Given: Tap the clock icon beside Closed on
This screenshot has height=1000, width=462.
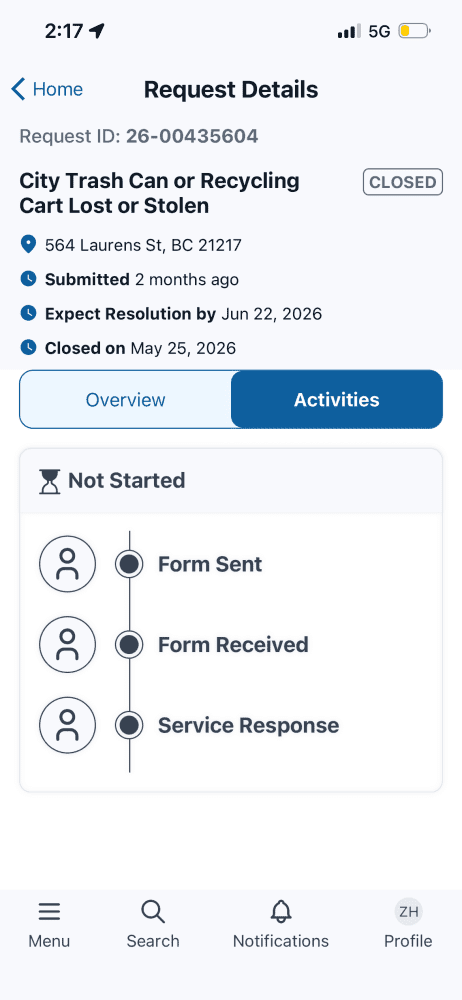Looking at the screenshot, I should pos(28,348).
